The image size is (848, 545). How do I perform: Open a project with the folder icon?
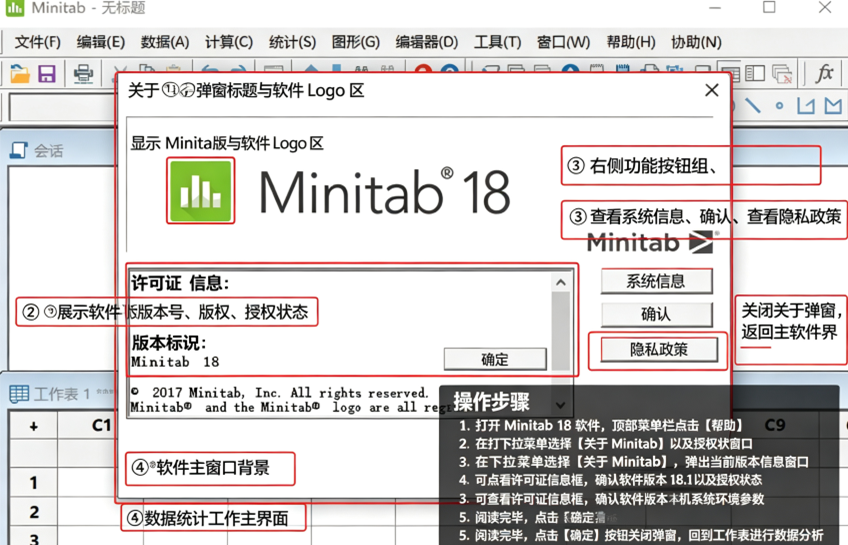[19, 74]
